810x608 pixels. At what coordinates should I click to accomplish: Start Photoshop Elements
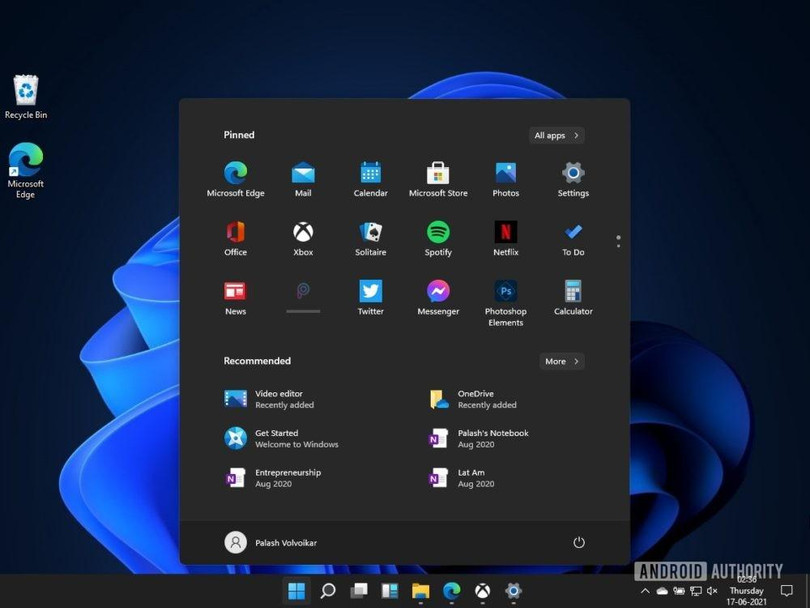(x=505, y=290)
